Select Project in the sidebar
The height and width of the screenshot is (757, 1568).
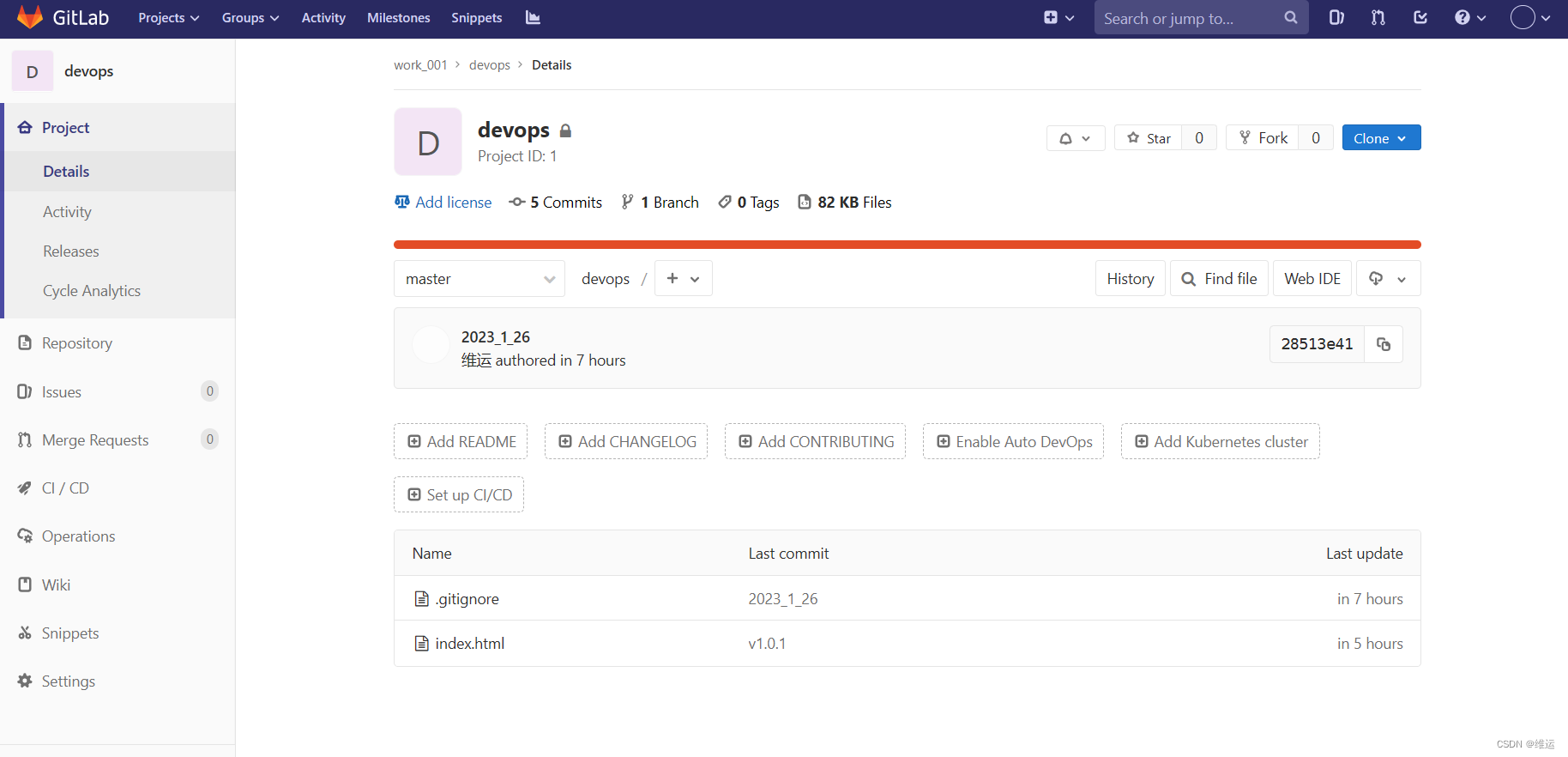119,128
